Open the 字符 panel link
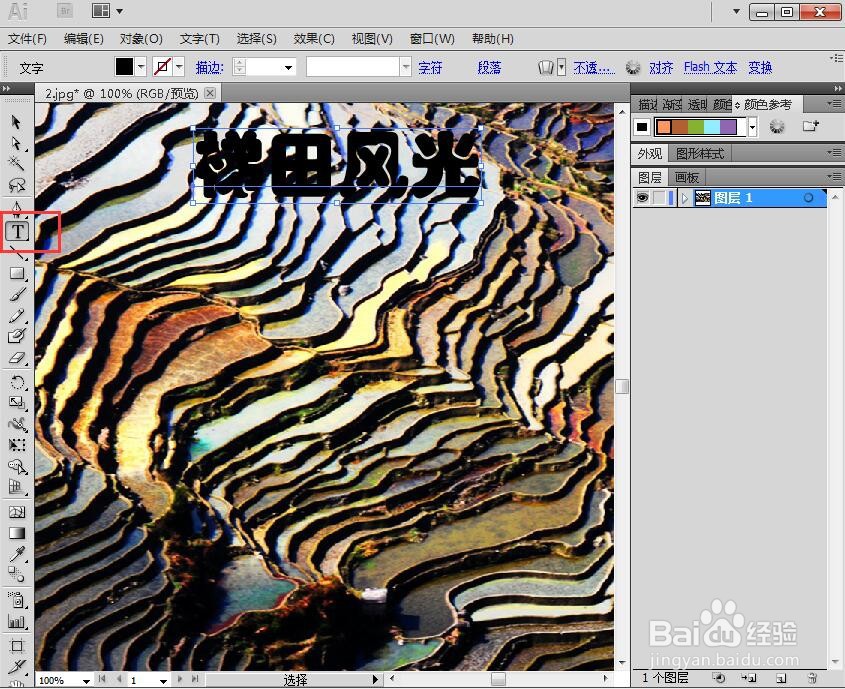 click(x=430, y=67)
